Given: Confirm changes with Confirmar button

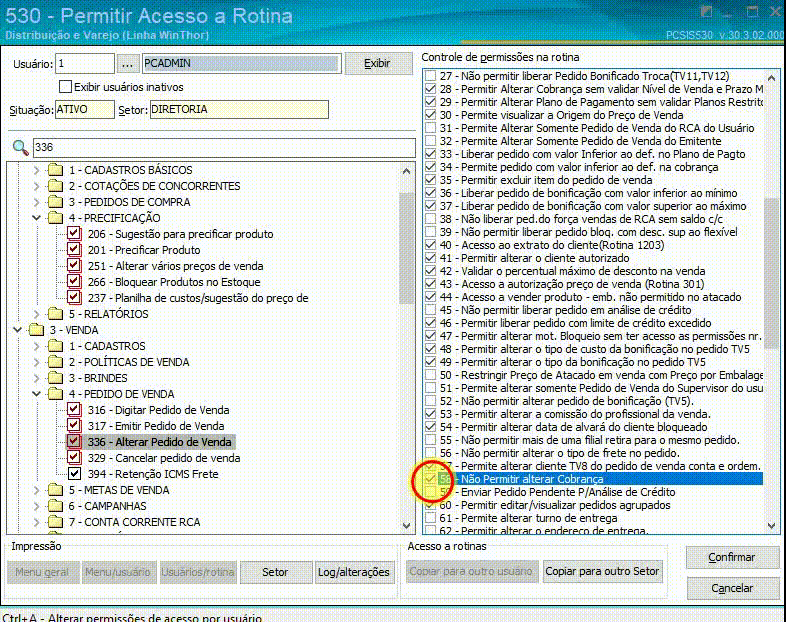Looking at the screenshot, I should (731, 557).
